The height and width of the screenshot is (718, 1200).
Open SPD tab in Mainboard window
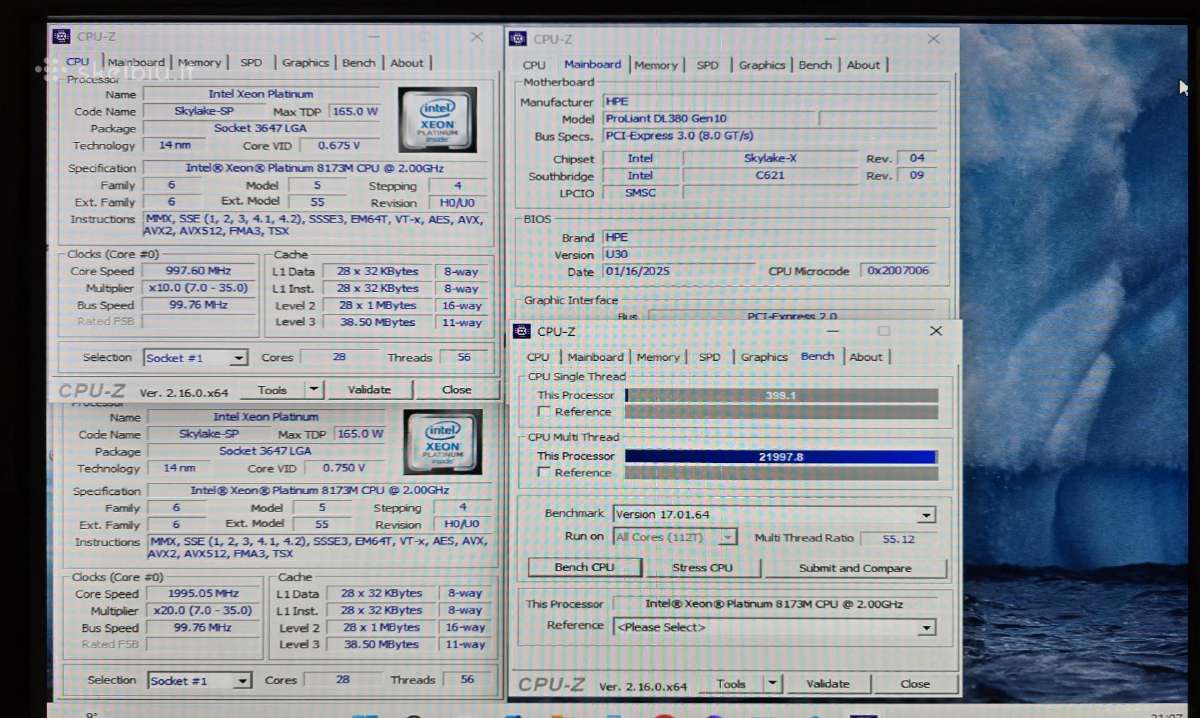(708, 65)
